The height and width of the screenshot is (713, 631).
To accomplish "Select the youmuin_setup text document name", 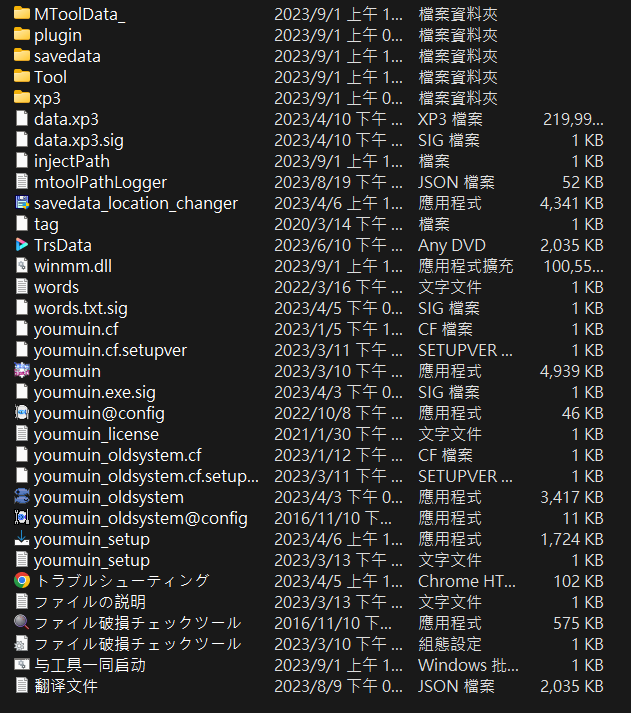I will (x=92, y=560).
